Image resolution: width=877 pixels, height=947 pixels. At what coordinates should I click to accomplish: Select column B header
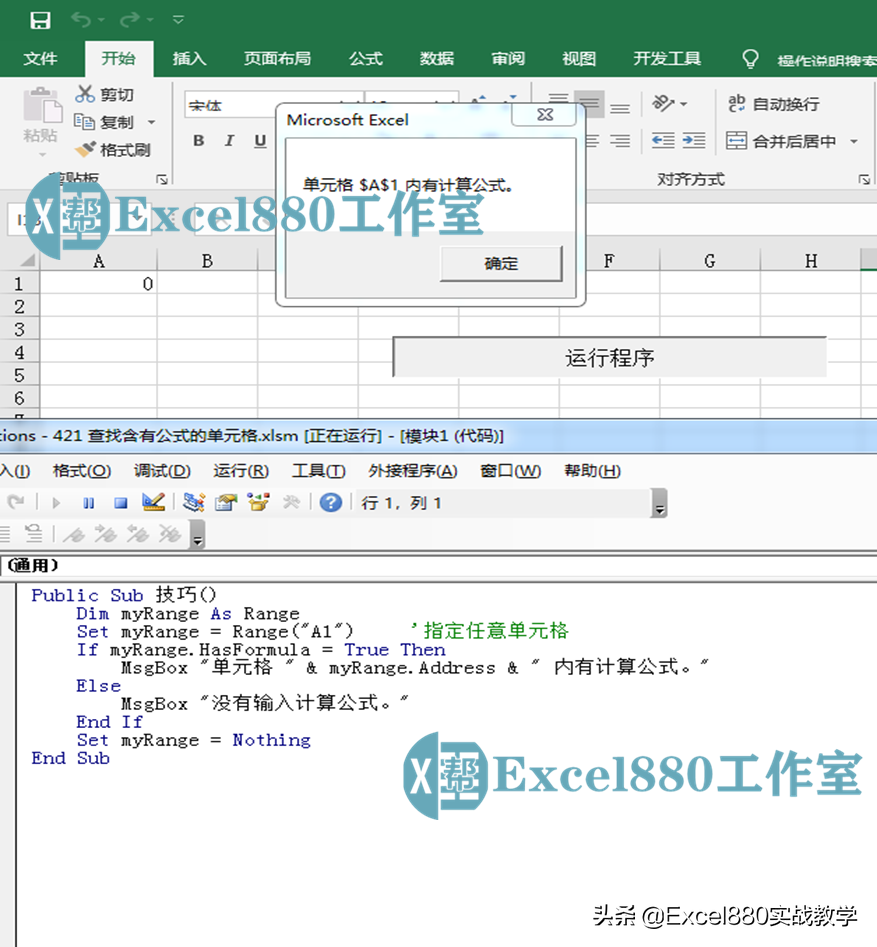tap(207, 261)
